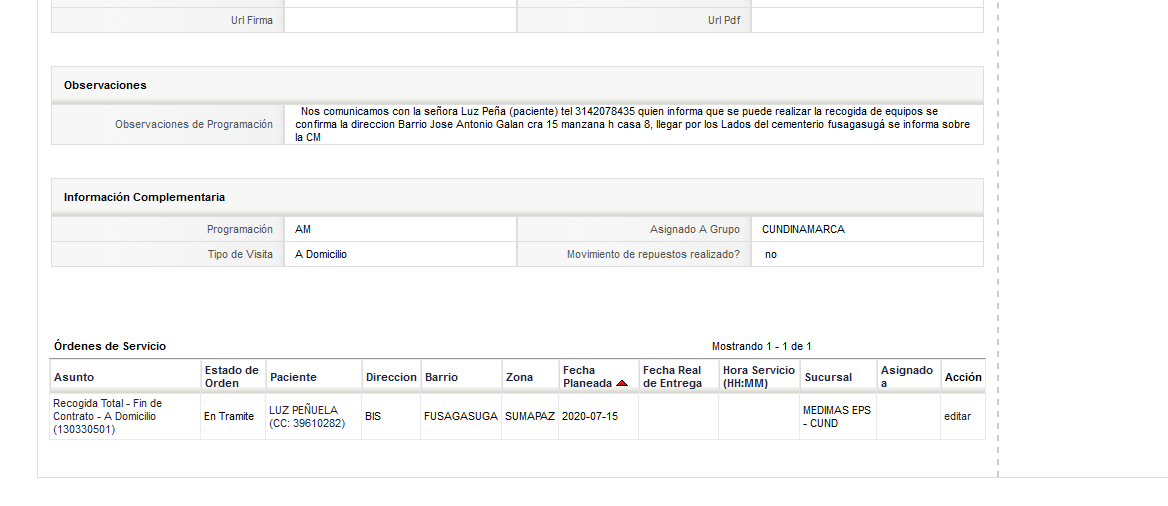Image resolution: width=1168 pixels, height=506 pixels.
Task: Sort table by Barrio column header
Action: click(442, 377)
